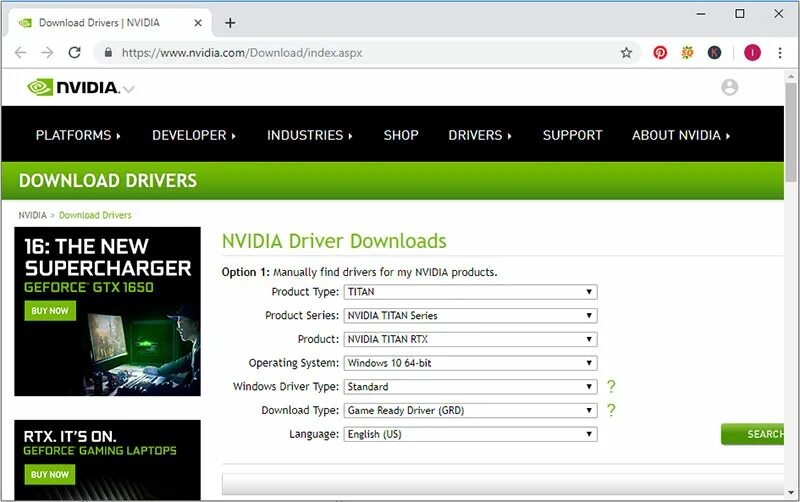800x502 pixels.
Task: Open Language dropdown
Action: point(470,434)
